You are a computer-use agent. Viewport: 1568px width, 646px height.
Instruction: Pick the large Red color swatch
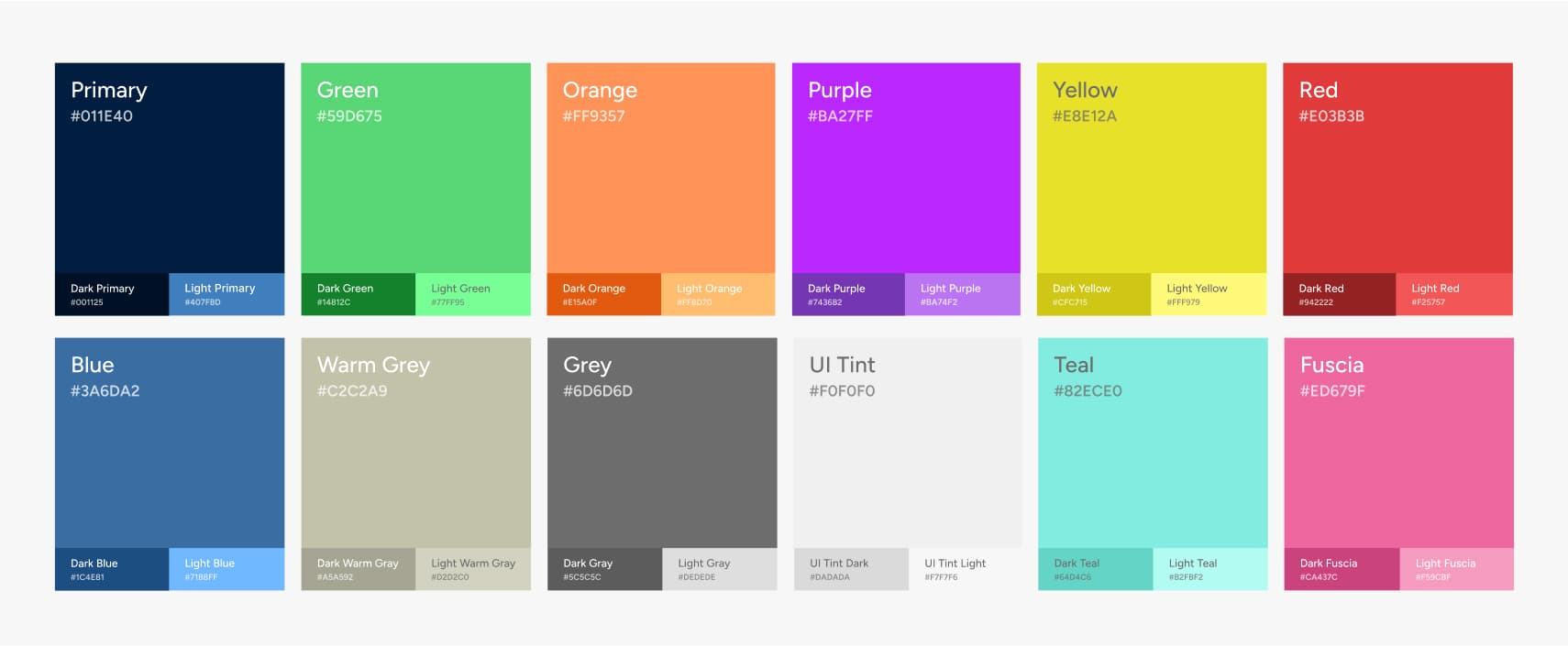(1397, 168)
